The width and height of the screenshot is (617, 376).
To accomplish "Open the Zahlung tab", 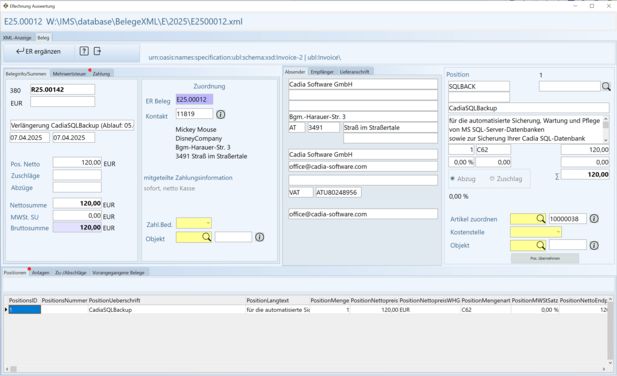I will [x=101, y=74].
